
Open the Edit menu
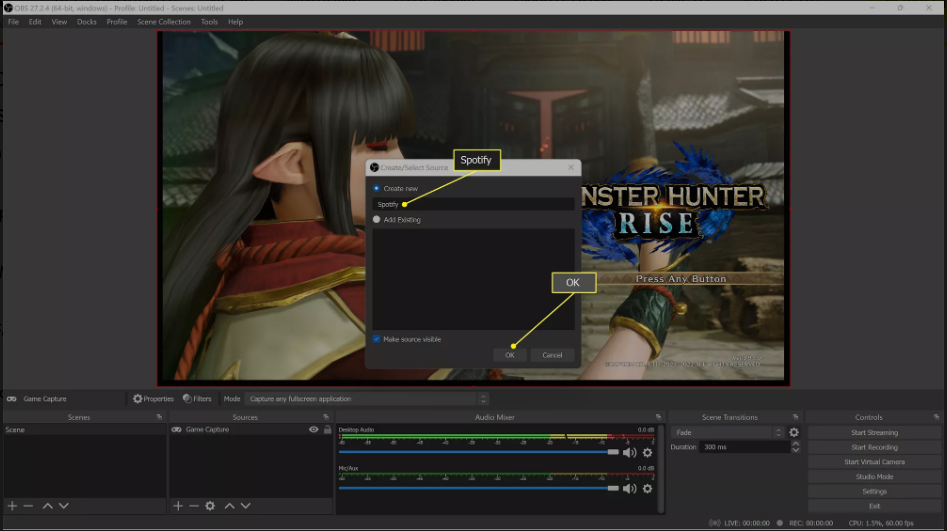[x=35, y=22]
